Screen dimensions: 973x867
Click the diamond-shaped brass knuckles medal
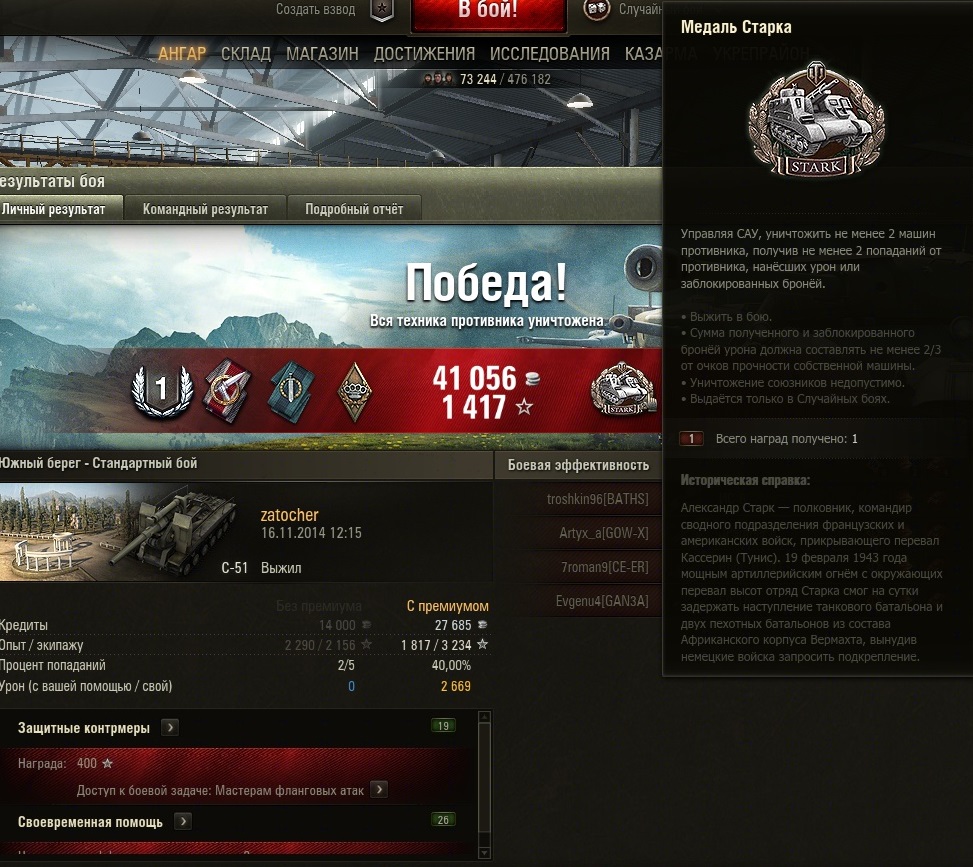tap(354, 392)
